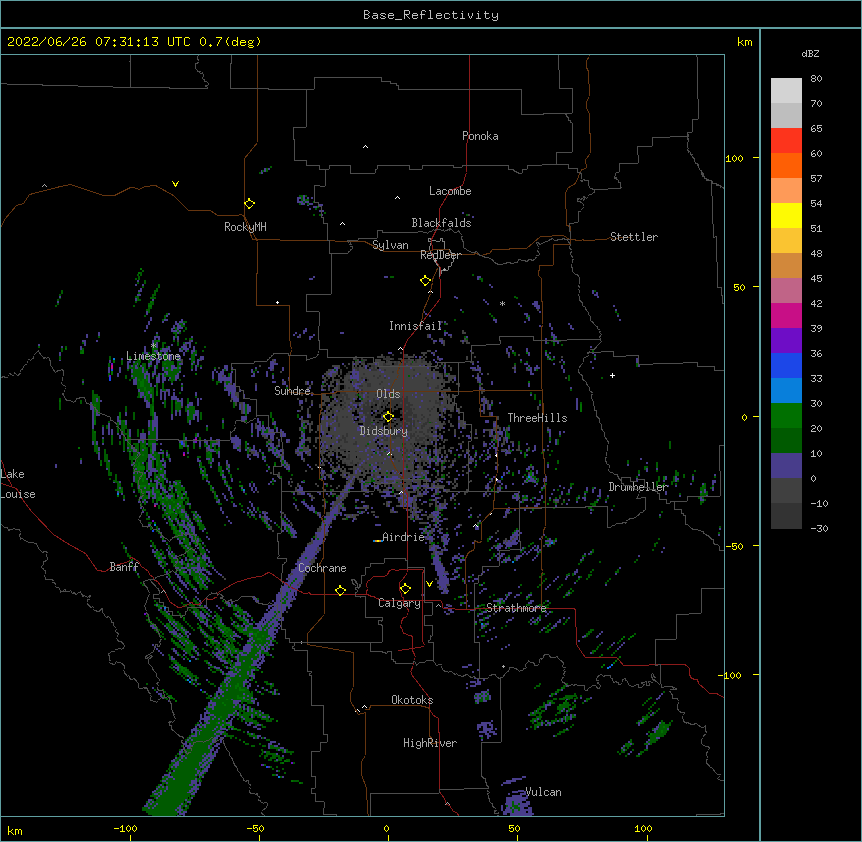The width and height of the screenshot is (862, 842).
Task: Click the Banff town label
Action: [x=124, y=567]
